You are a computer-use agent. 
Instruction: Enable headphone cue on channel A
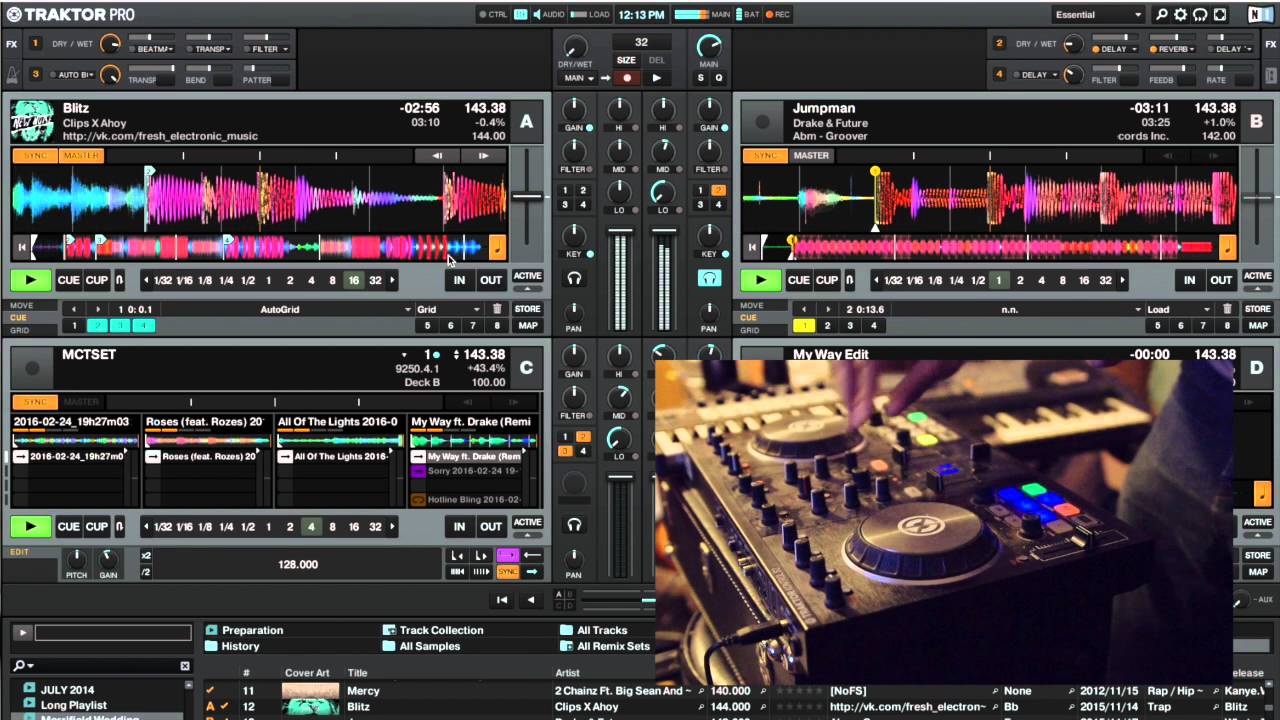[574, 279]
